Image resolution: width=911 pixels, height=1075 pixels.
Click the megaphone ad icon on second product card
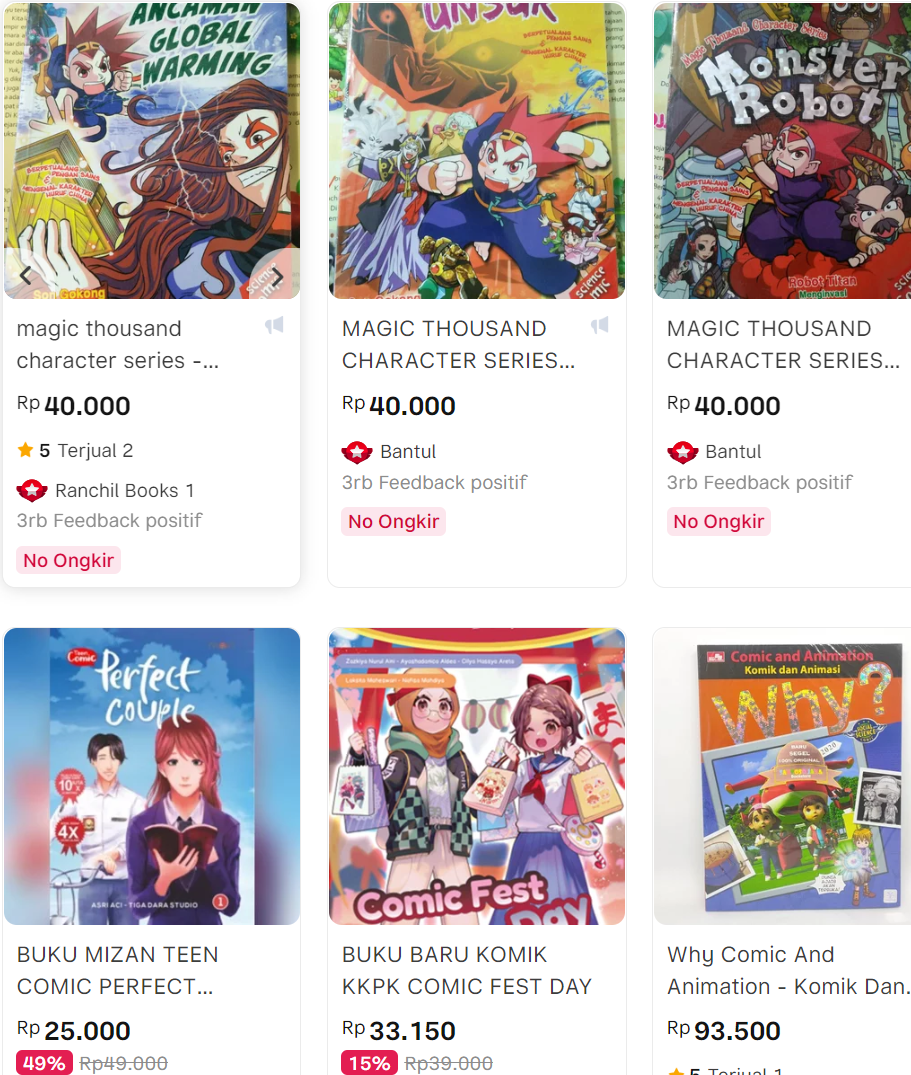pyautogui.click(x=600, y=325)
